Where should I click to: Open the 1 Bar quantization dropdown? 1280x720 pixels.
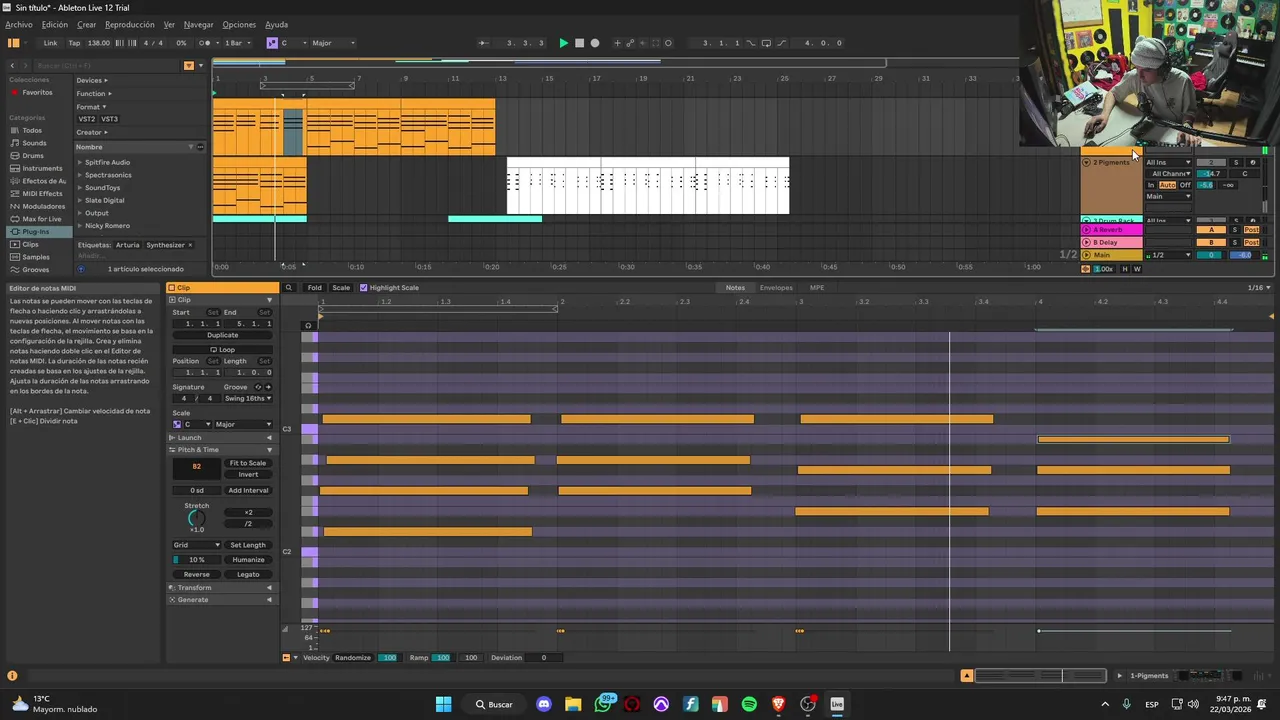236,43
